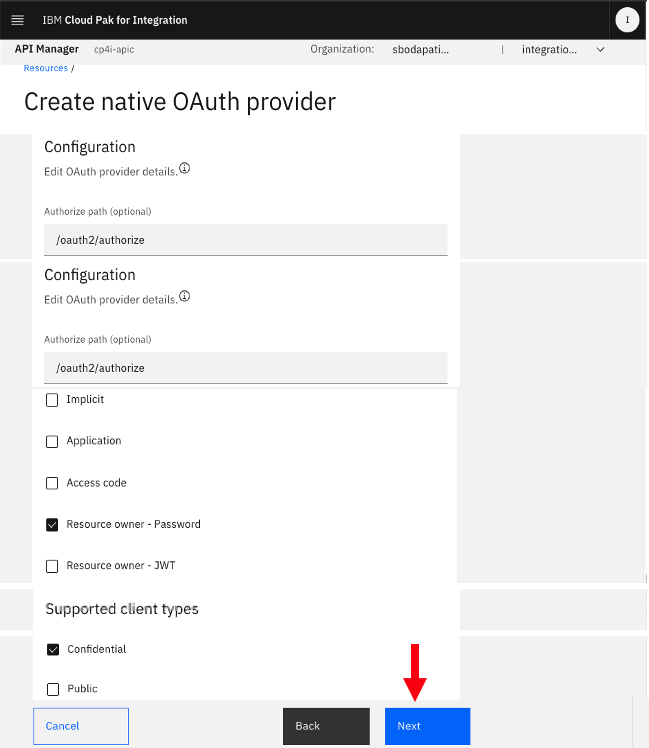Click the Cancel button
The height and width of the screenshot is (748, 649).
click(x=81, y=726)
